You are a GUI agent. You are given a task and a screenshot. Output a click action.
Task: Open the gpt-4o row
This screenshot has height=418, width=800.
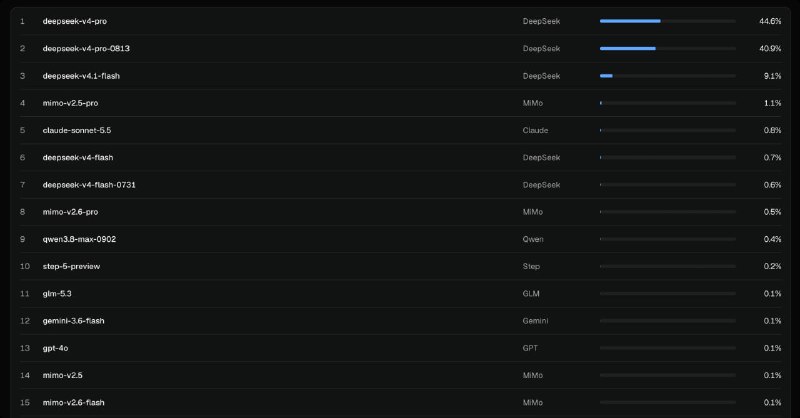[x=401, y=348]
